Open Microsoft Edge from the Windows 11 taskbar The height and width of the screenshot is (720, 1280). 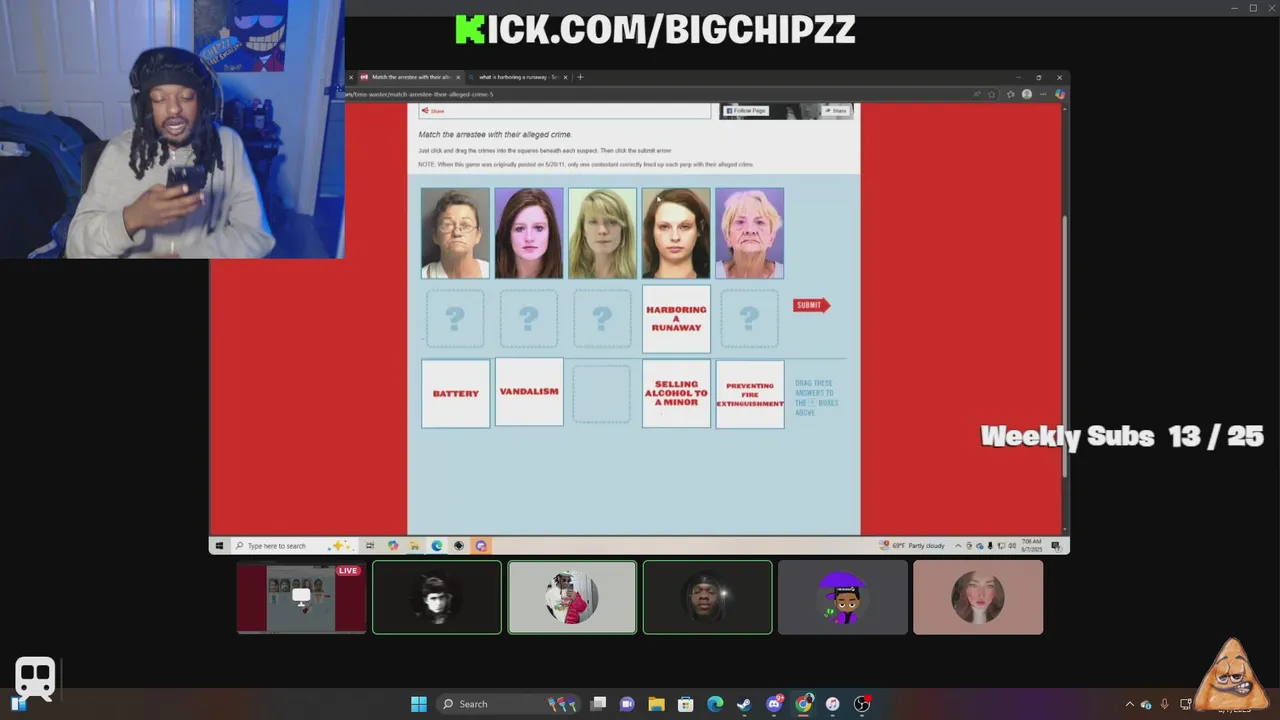[x=715, y=704]
